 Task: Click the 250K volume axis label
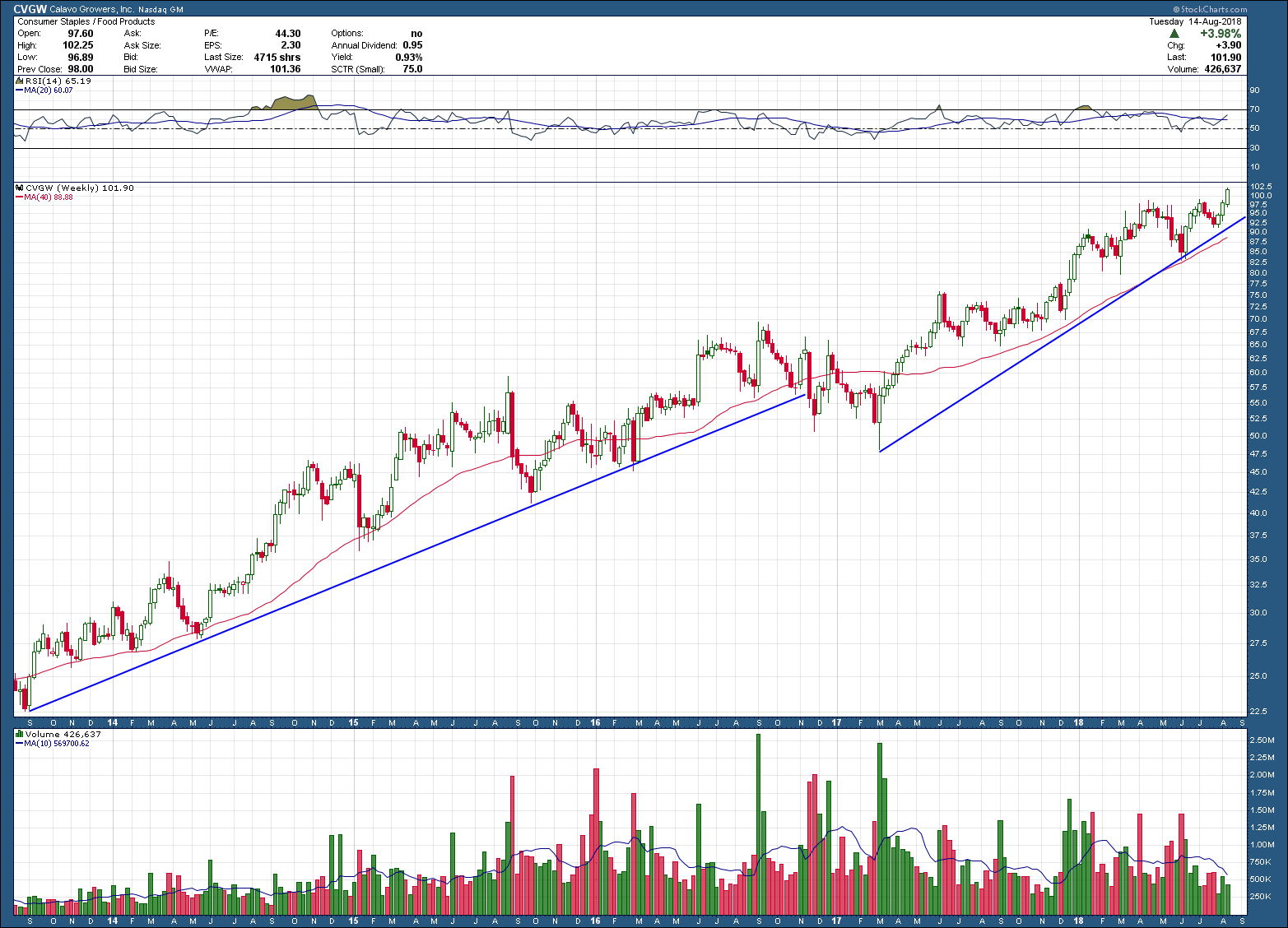point(1260,897)
